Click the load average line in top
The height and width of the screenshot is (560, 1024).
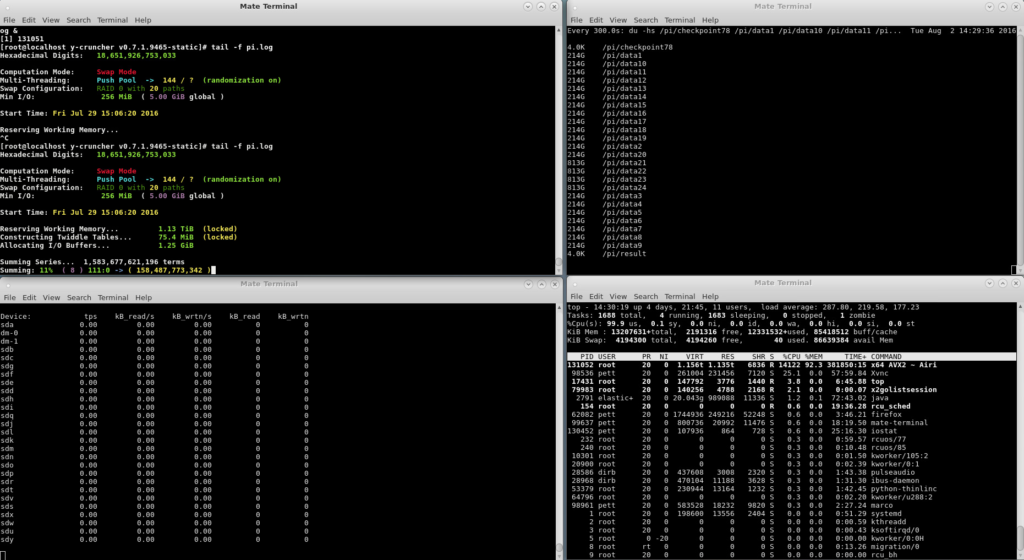pyautogui.click(x=743, y=307)
